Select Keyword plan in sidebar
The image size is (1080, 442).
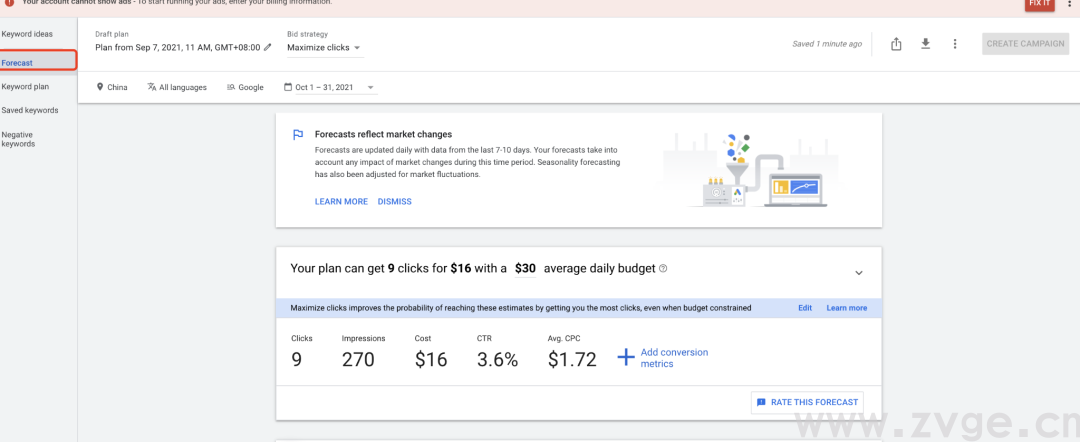25,86
